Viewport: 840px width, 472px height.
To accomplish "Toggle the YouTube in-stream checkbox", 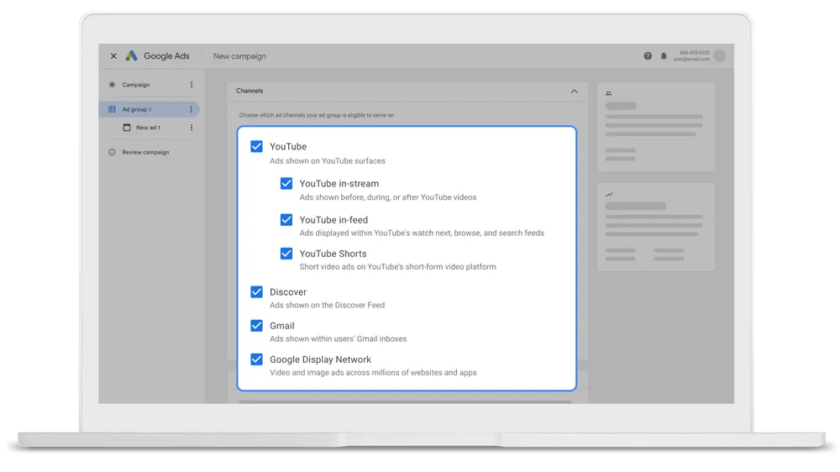I will (x=287, y=184).
